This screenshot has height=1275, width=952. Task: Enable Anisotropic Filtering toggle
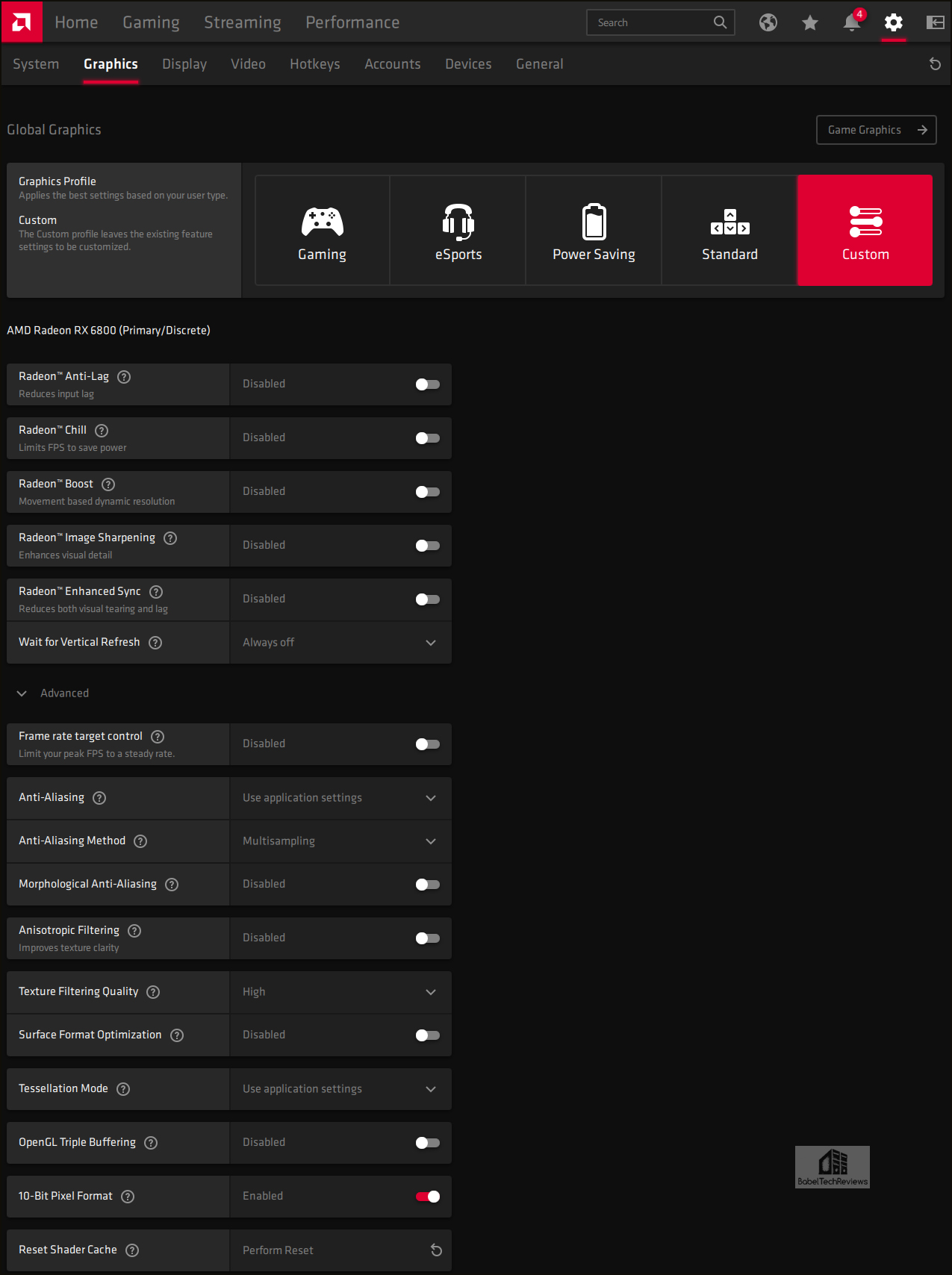(x=428, y=938)
